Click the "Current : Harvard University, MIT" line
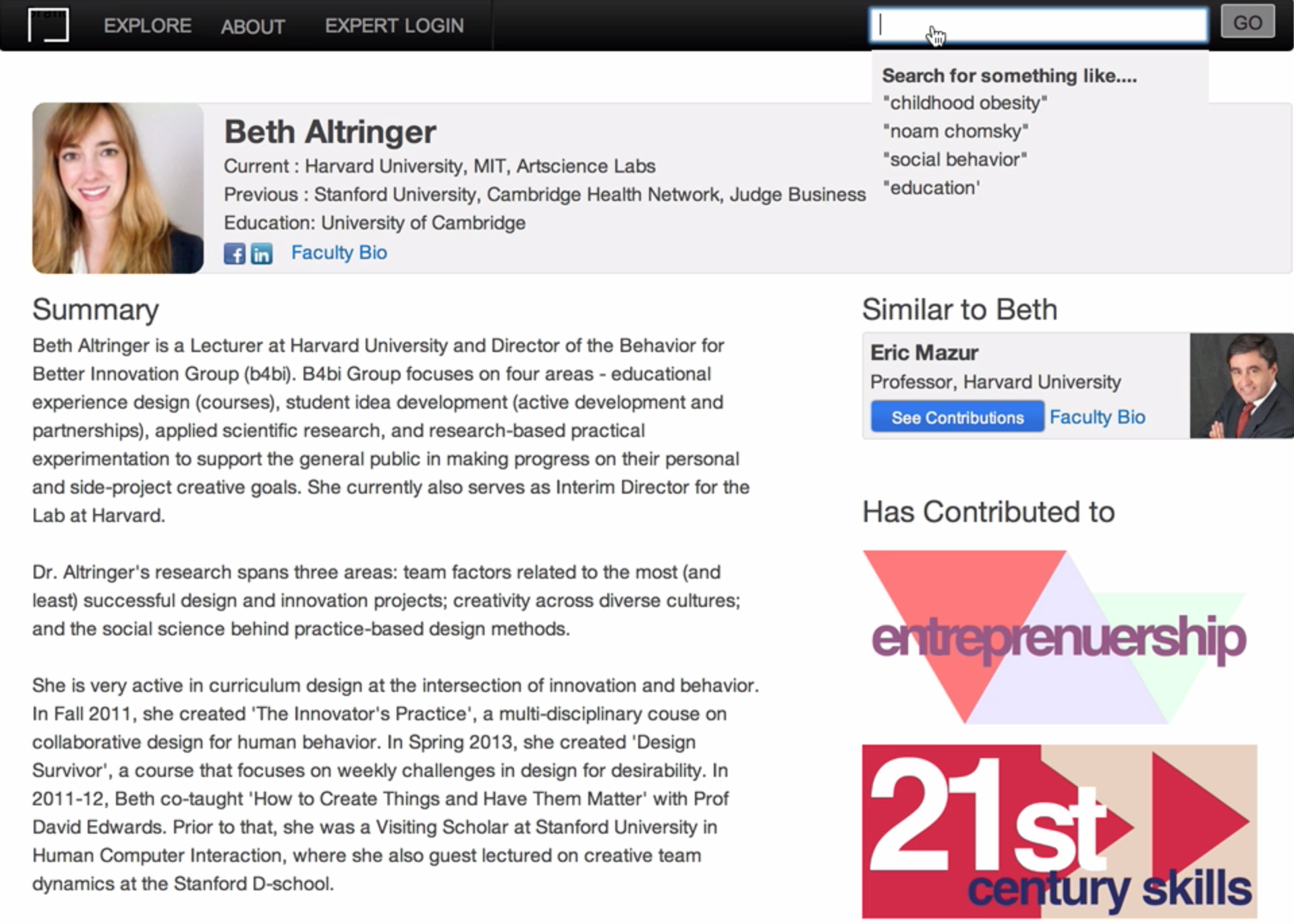The height and width of the screenshot is (924, 1294). [439, 166]
